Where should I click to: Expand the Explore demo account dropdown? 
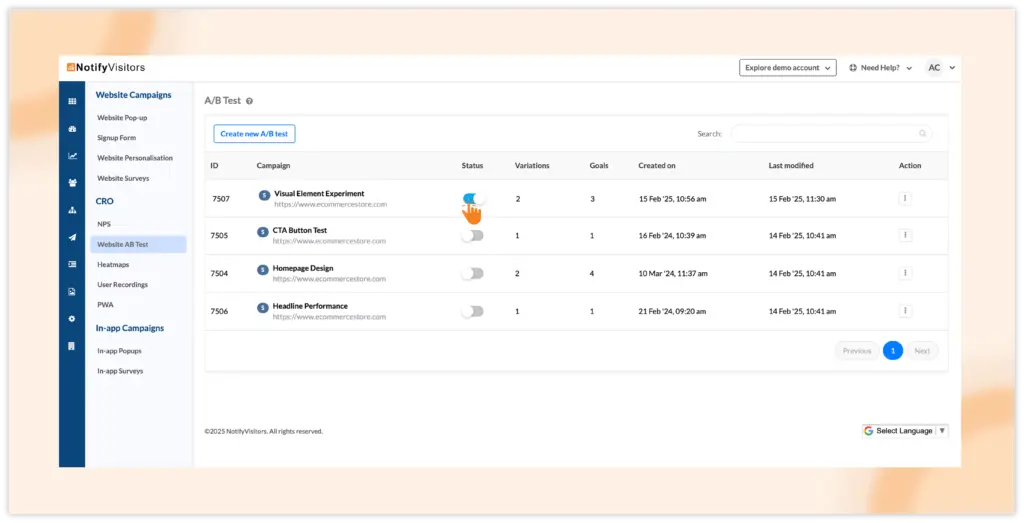click(787, 68)
